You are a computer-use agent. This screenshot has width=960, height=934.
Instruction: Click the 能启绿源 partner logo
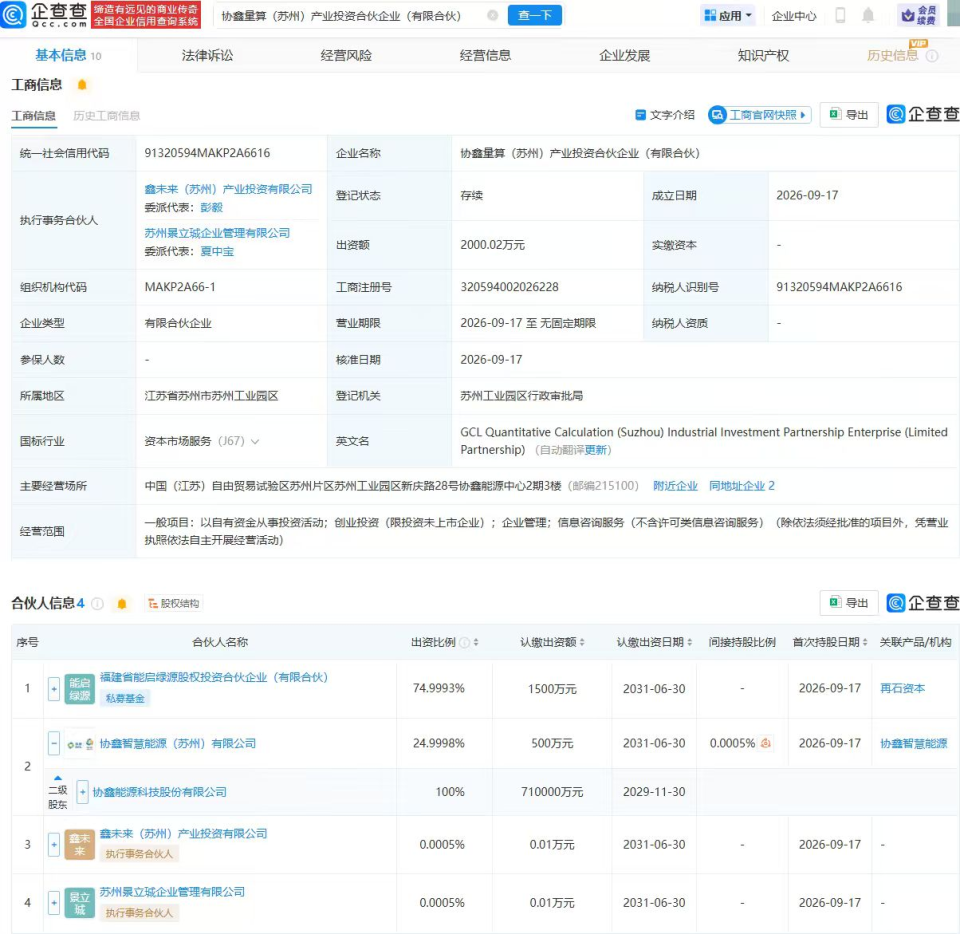(x=80, y=689)
